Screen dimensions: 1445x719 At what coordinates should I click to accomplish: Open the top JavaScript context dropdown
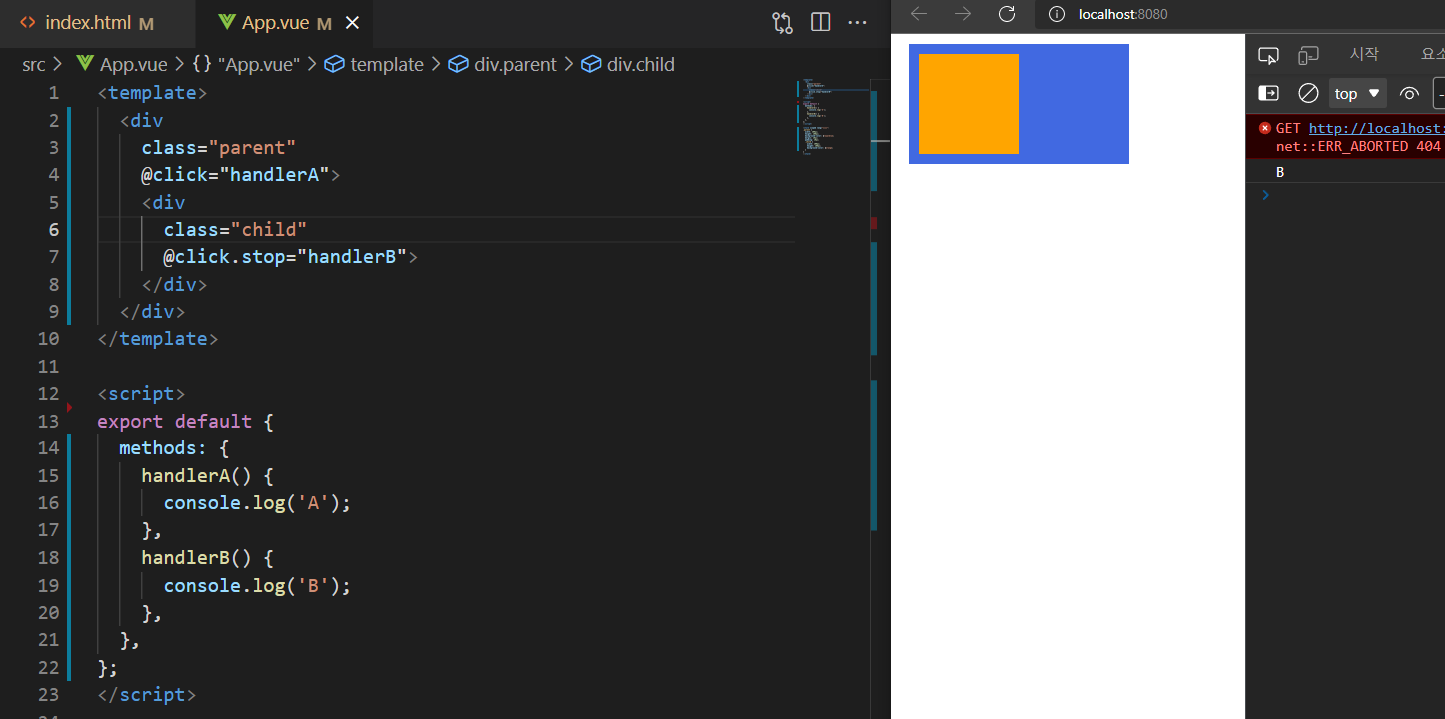[x=1357, y=93]
